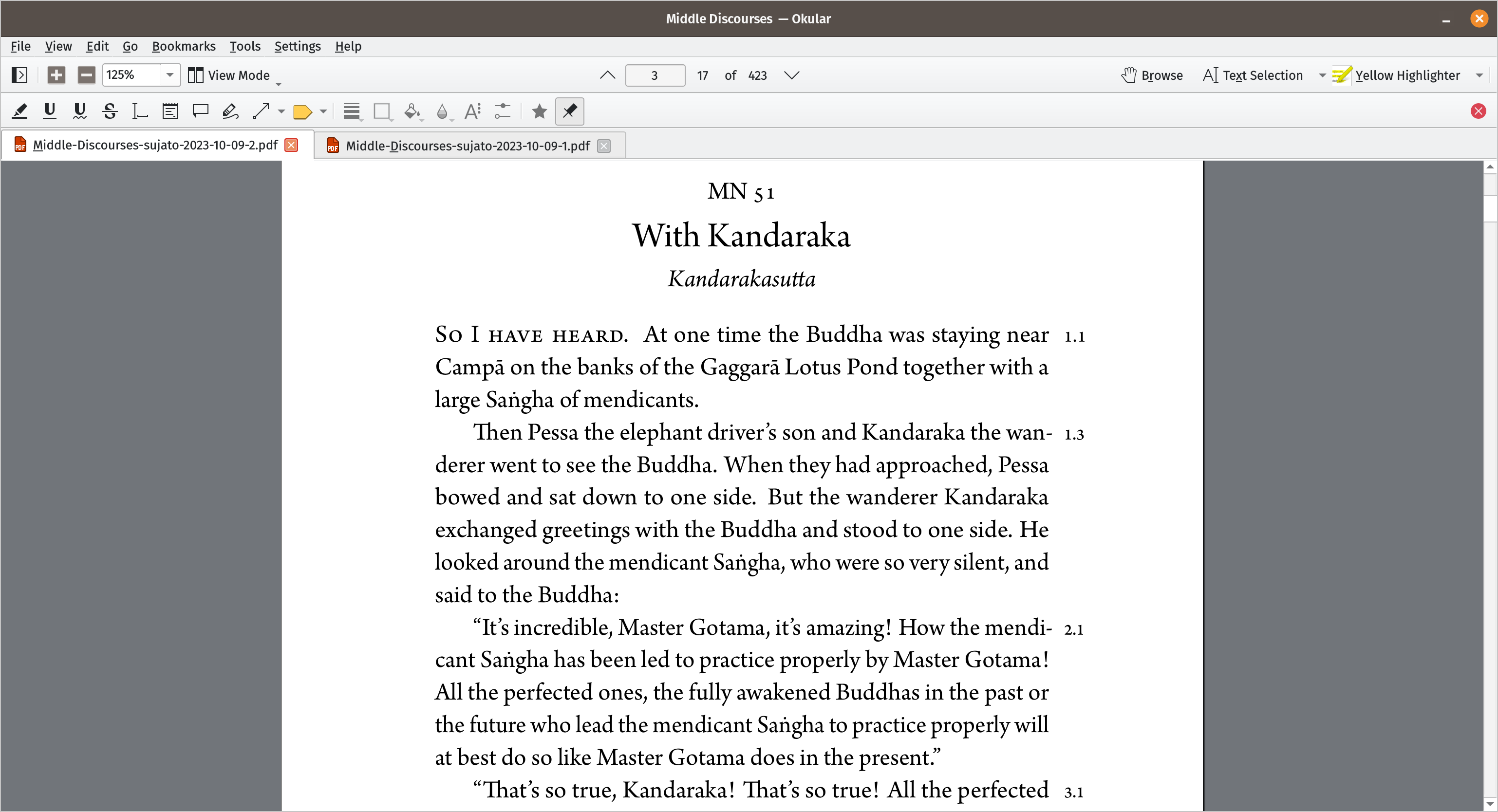
Task: Click the heading With Kandaraka
Action: 741,236
